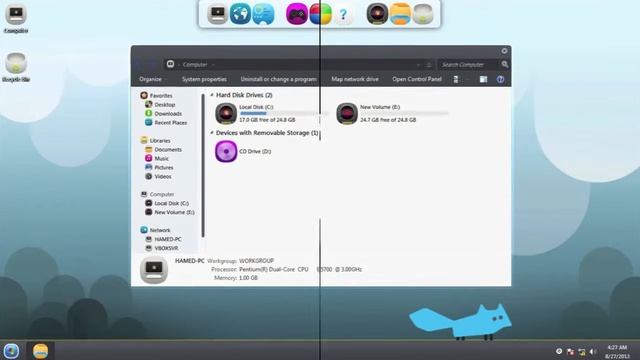Open the Recycle Bin icon in dock
This screenshot has height=360, width=640.
click(x=423, y=14)
